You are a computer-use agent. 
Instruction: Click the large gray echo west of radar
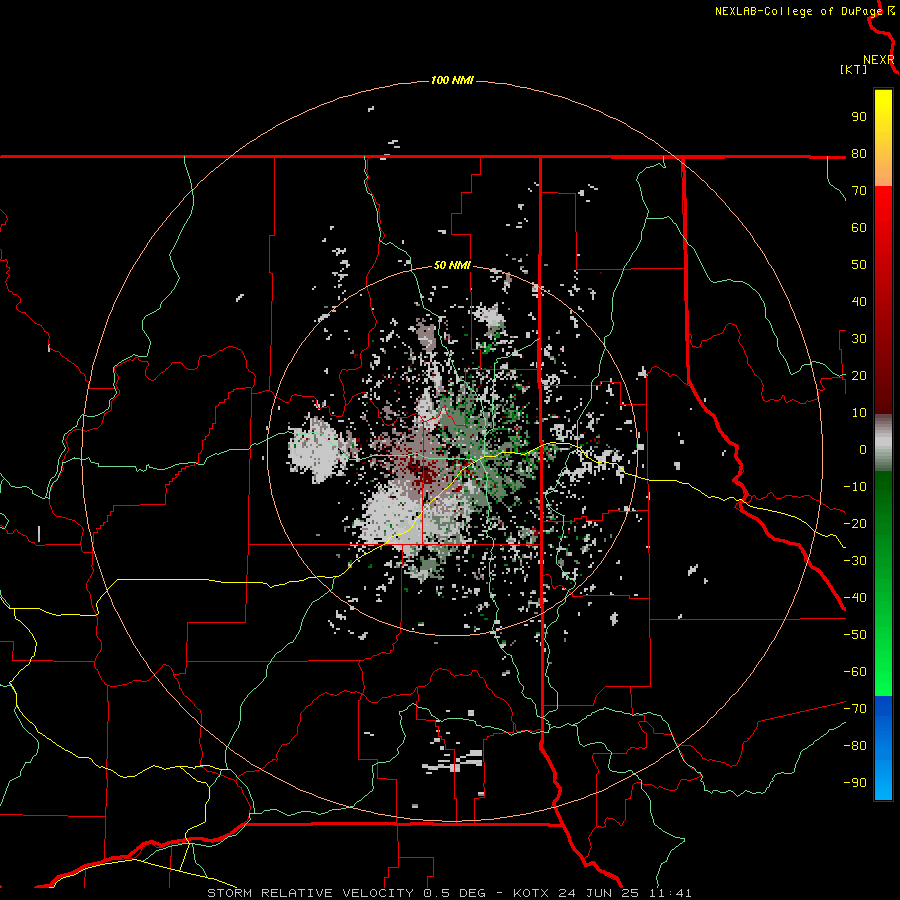click(317, 451)
